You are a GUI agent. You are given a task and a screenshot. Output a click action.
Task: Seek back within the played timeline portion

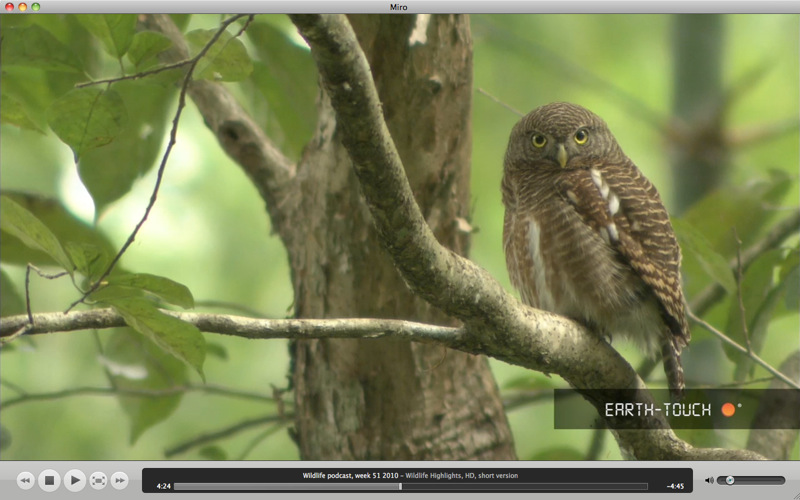[280, 487]
